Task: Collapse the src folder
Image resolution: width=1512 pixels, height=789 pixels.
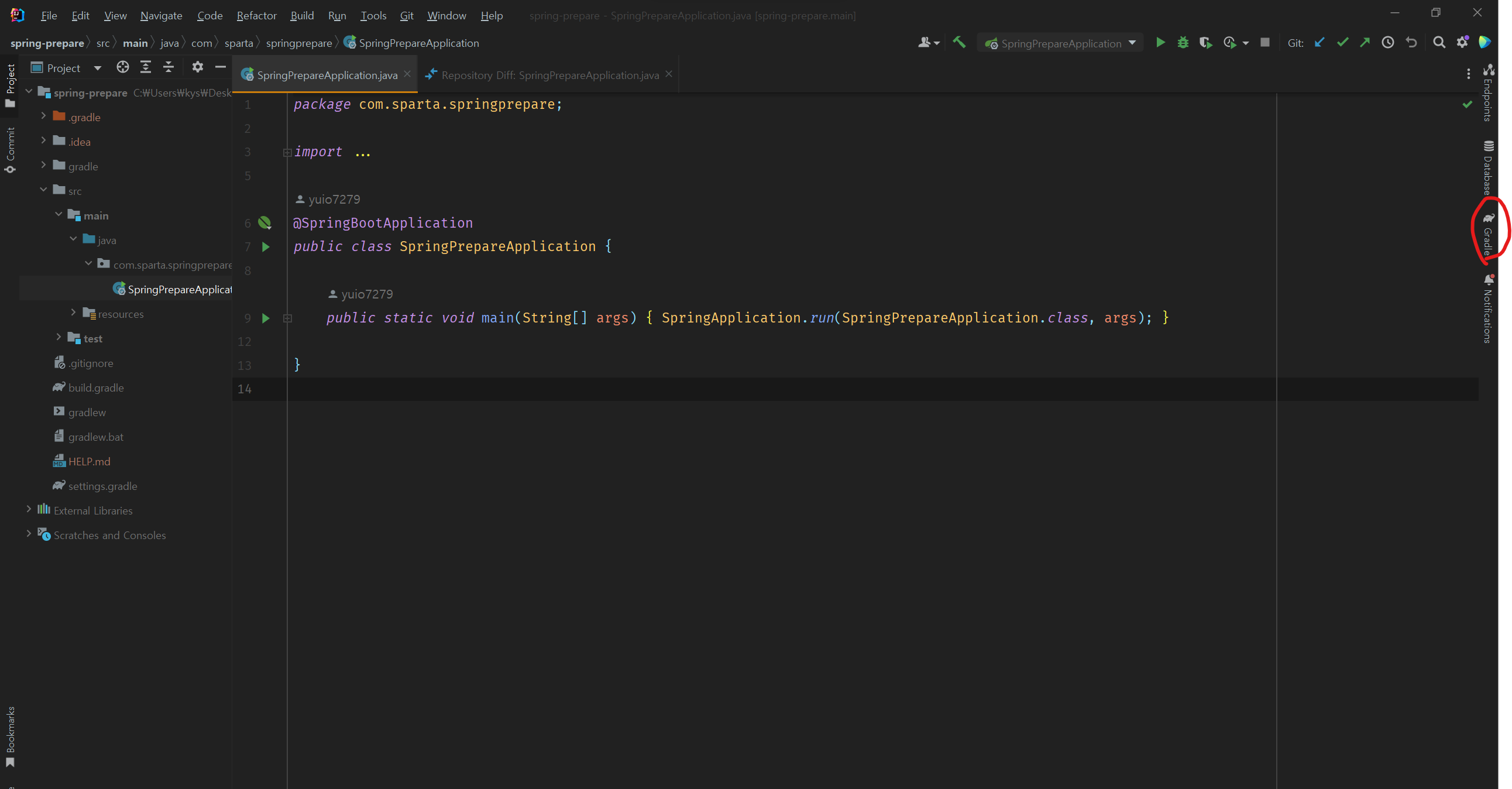Action: 43,190
